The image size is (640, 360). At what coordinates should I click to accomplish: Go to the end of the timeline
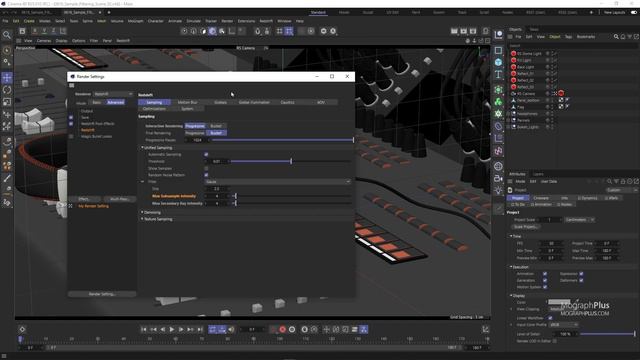pos(200,329)
